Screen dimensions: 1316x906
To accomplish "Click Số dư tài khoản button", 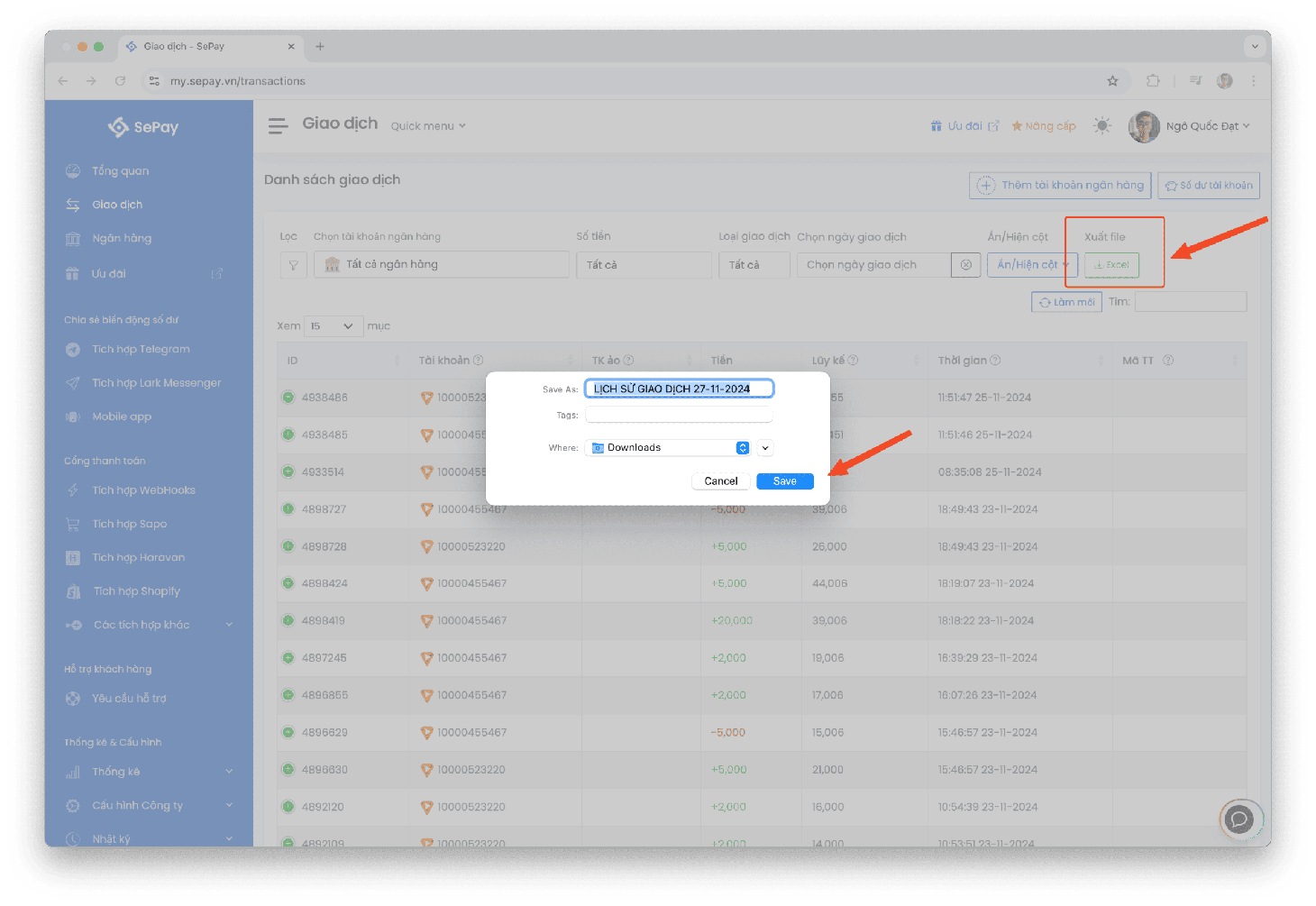I will (1209, 186).
